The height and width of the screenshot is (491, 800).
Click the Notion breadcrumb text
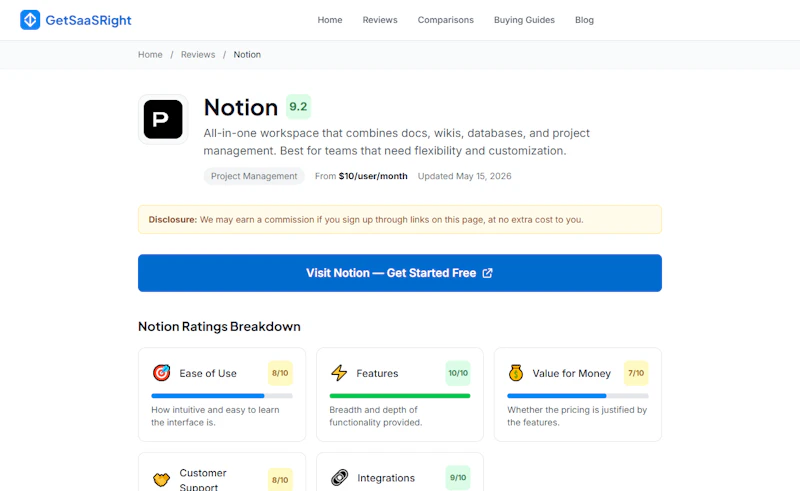[247, 55]
